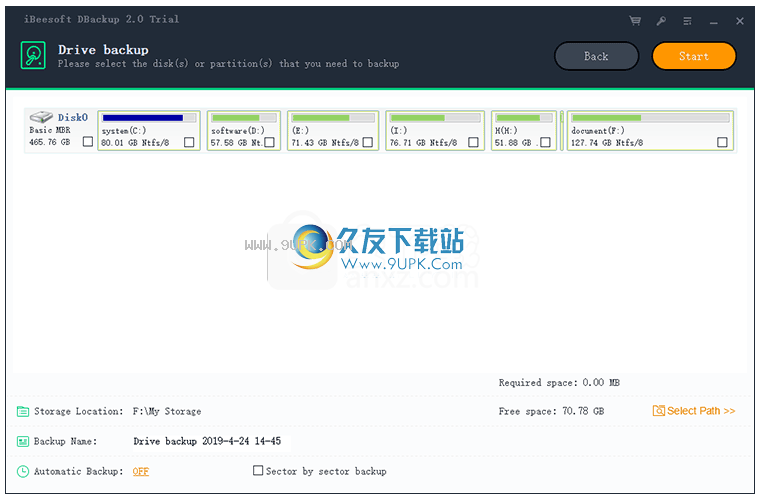Image resolution: width=762 pixels, height=495 pixels.
Task: Click the document (F:) usage bar
Action: point(651,118)
